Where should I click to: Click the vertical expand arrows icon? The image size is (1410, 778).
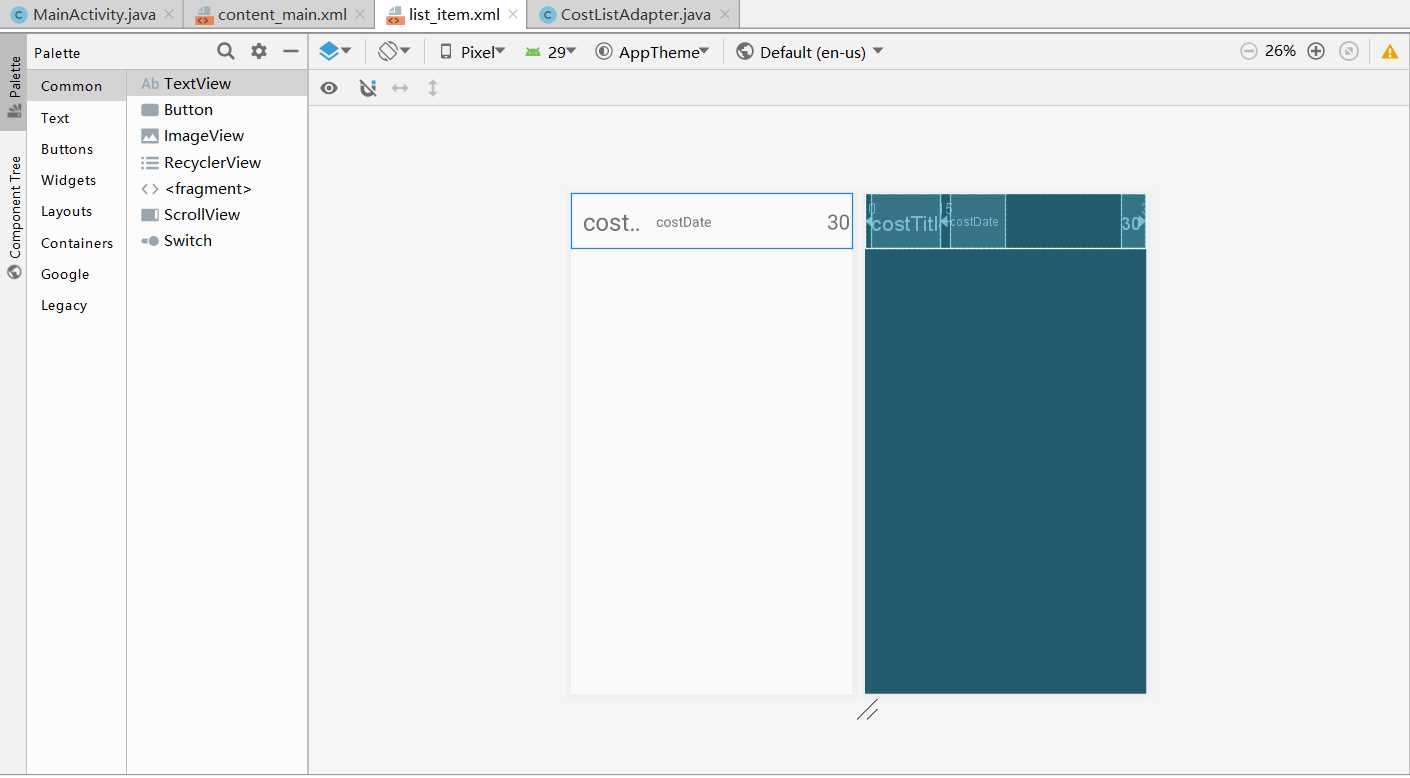pos(433,88)
